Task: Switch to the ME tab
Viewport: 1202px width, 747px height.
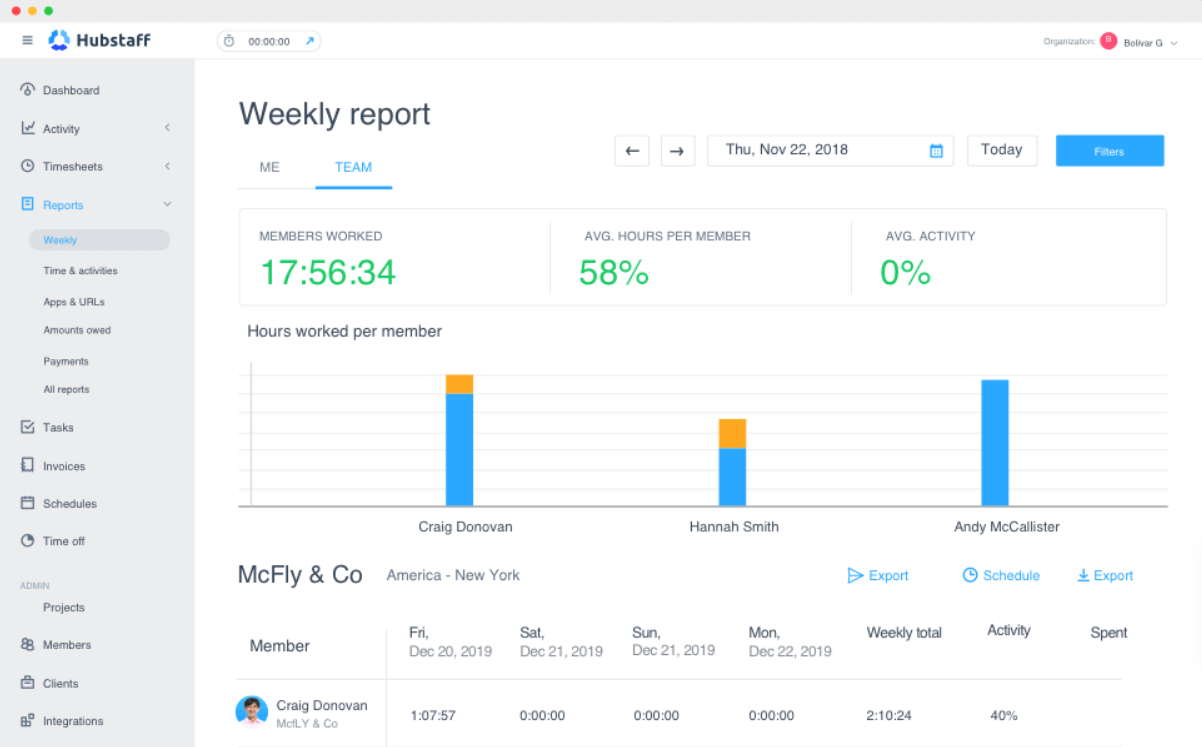Action: point(269,167)
